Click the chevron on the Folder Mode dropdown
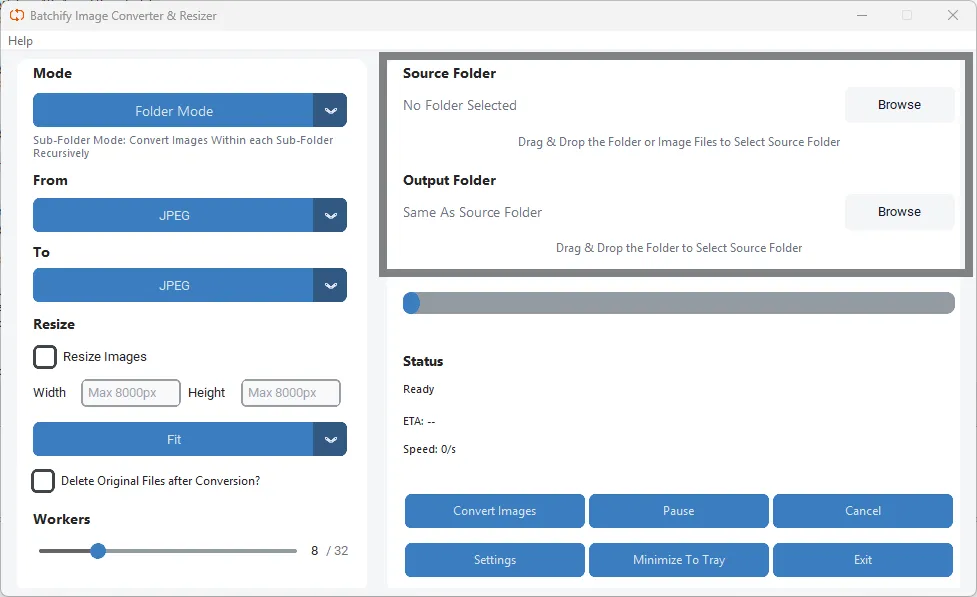This screenshot has width=977, height=597. pyautogui.click(x=331, y=110)
